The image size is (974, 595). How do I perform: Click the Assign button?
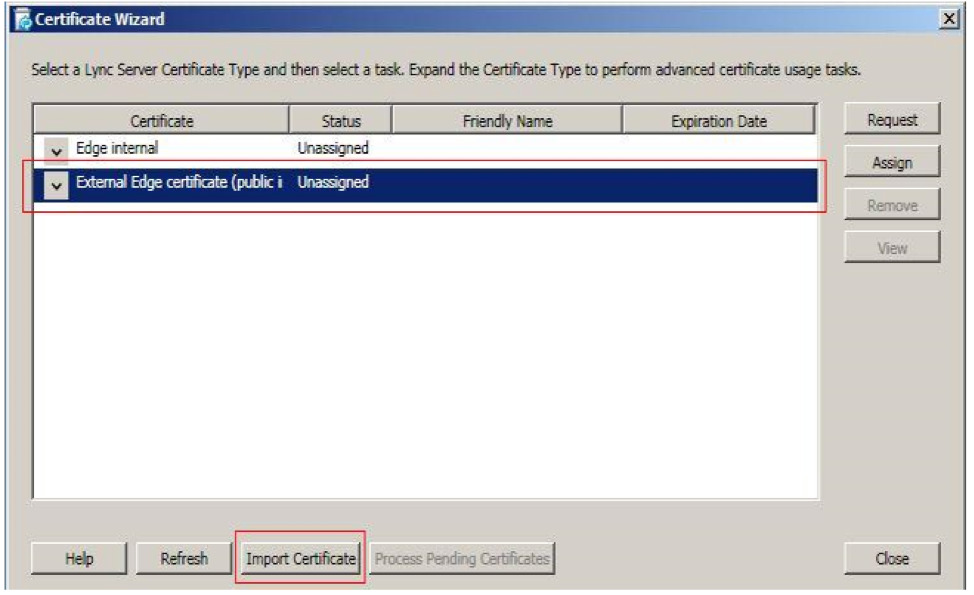[891, 162]
